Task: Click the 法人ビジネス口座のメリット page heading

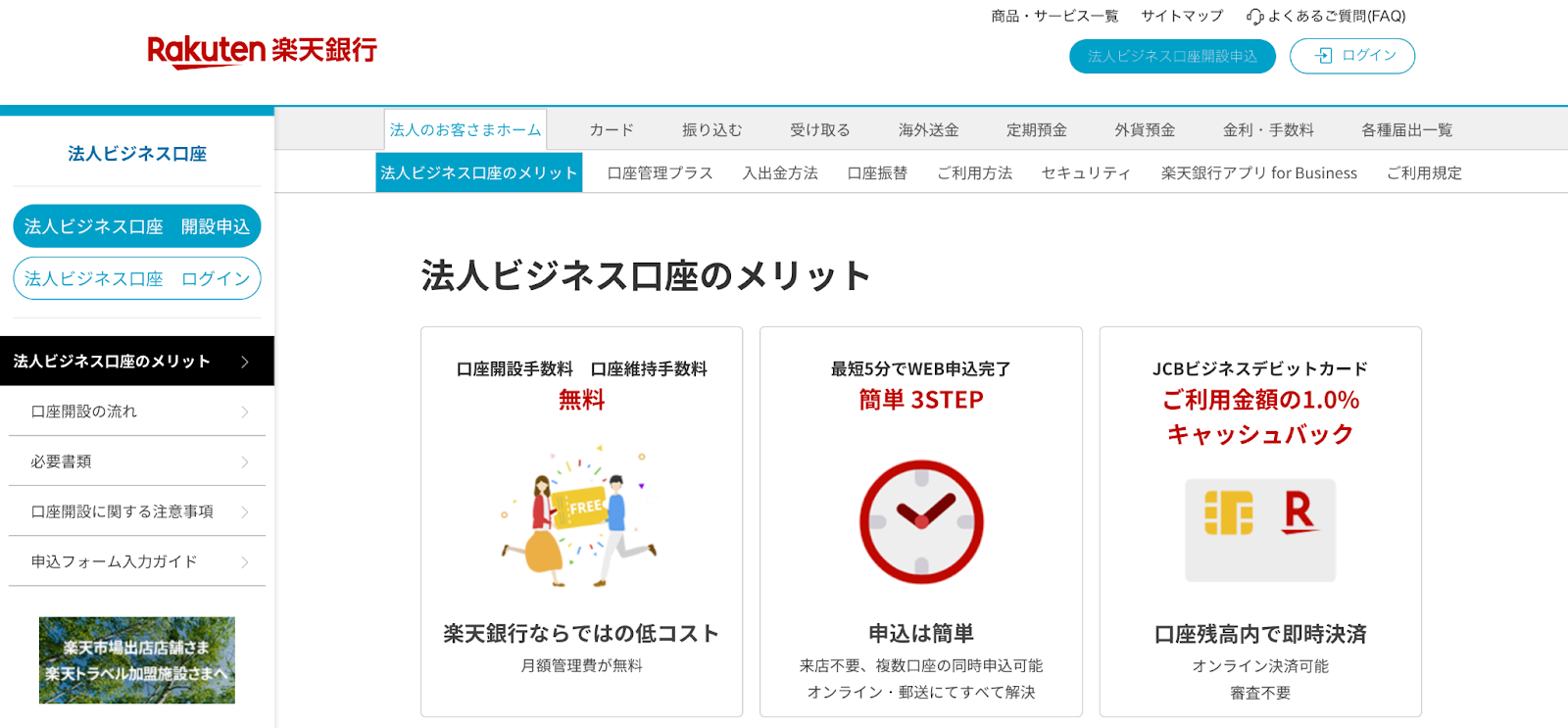Action: point(646,275)
